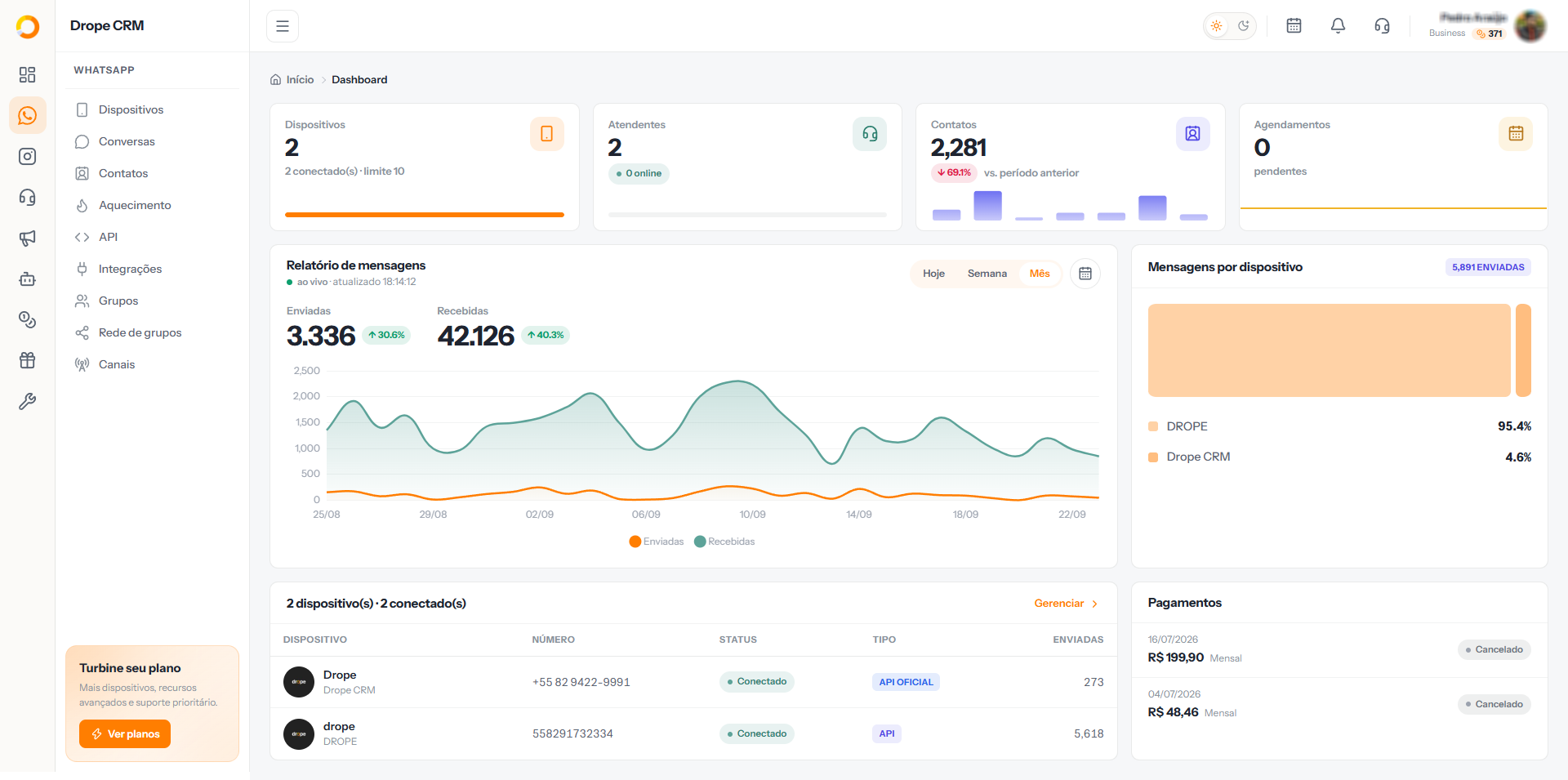
Task: Open the date picker in Relatório de mensagens
Action: [x=1085, y=274]
